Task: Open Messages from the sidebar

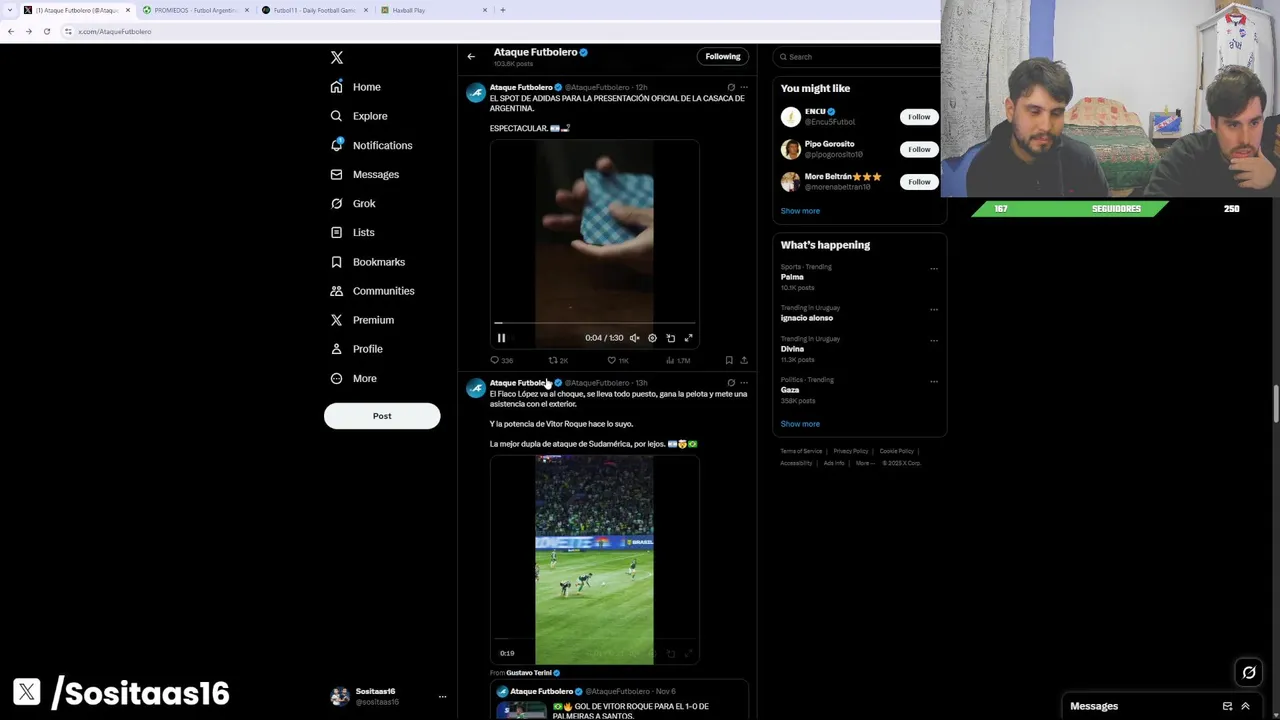Action: [x=365, y=174]
